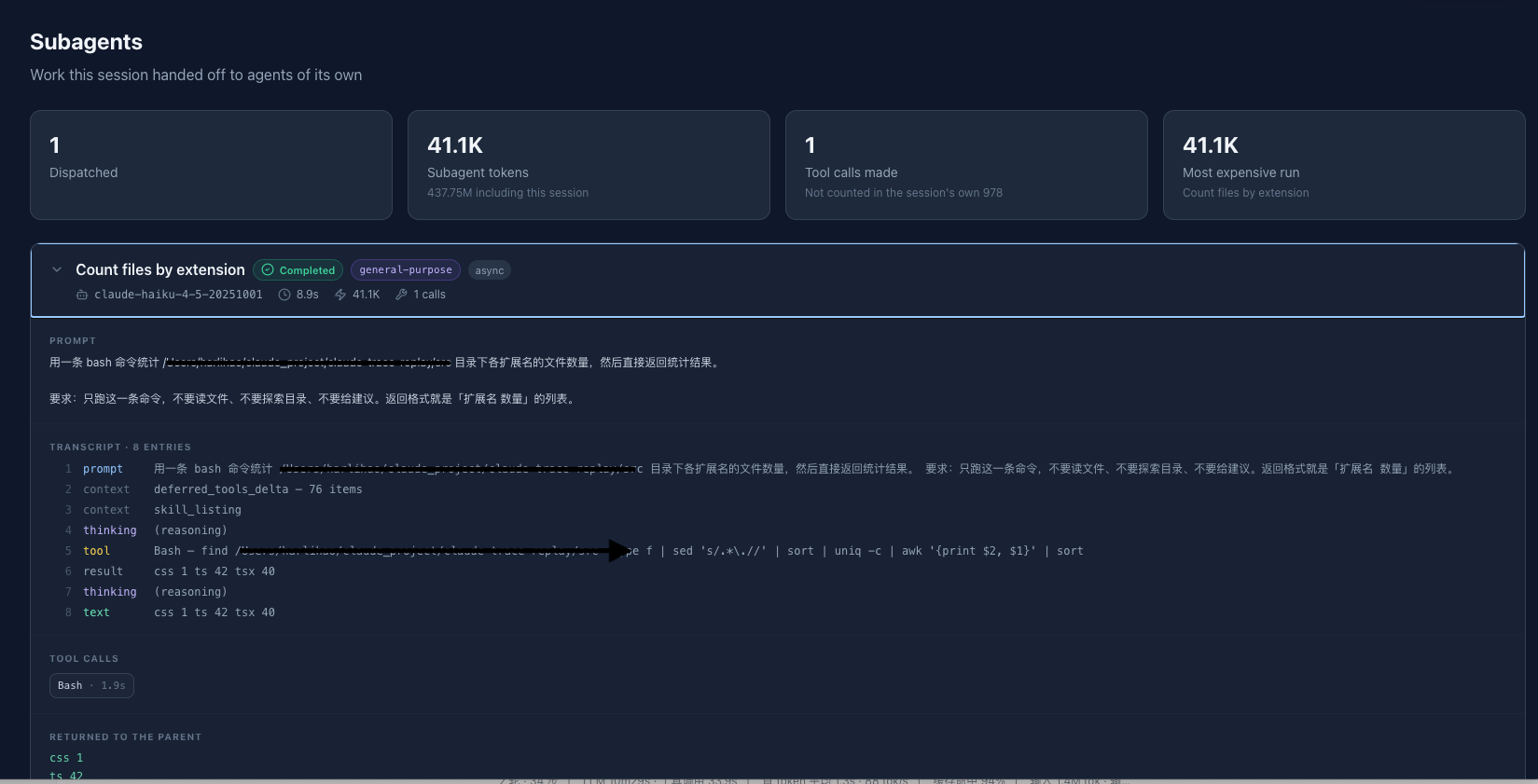
Task: Click the wrench icon beside 1 calls
Action: [x=401, y=295]
